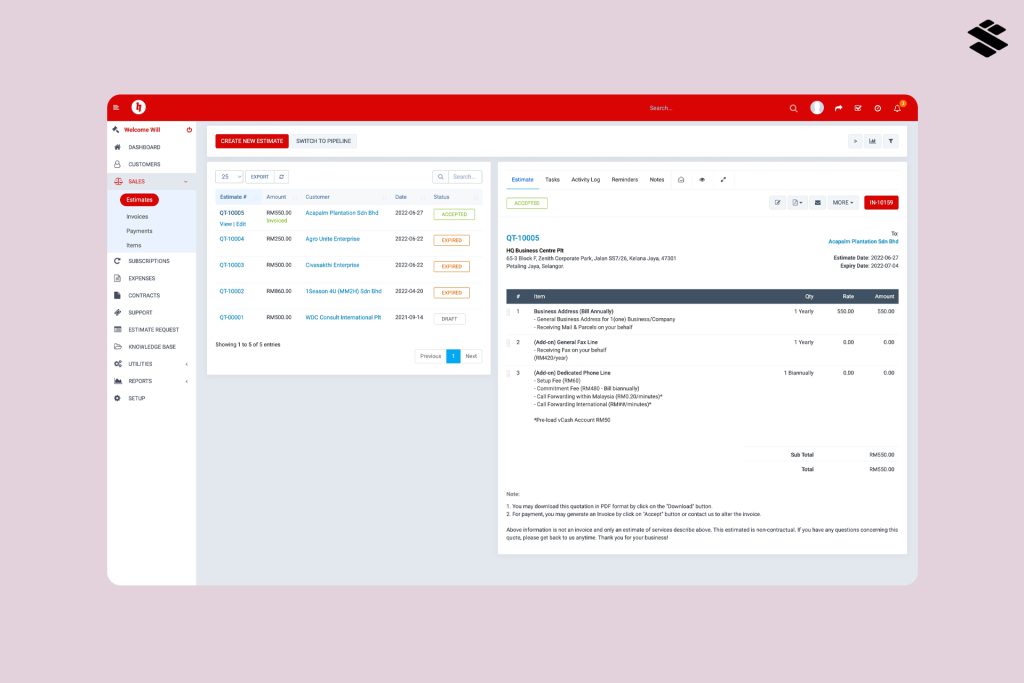1024x683 pixels.
Task: Switch to the Activity Log tab
Action: coord(585,180)
